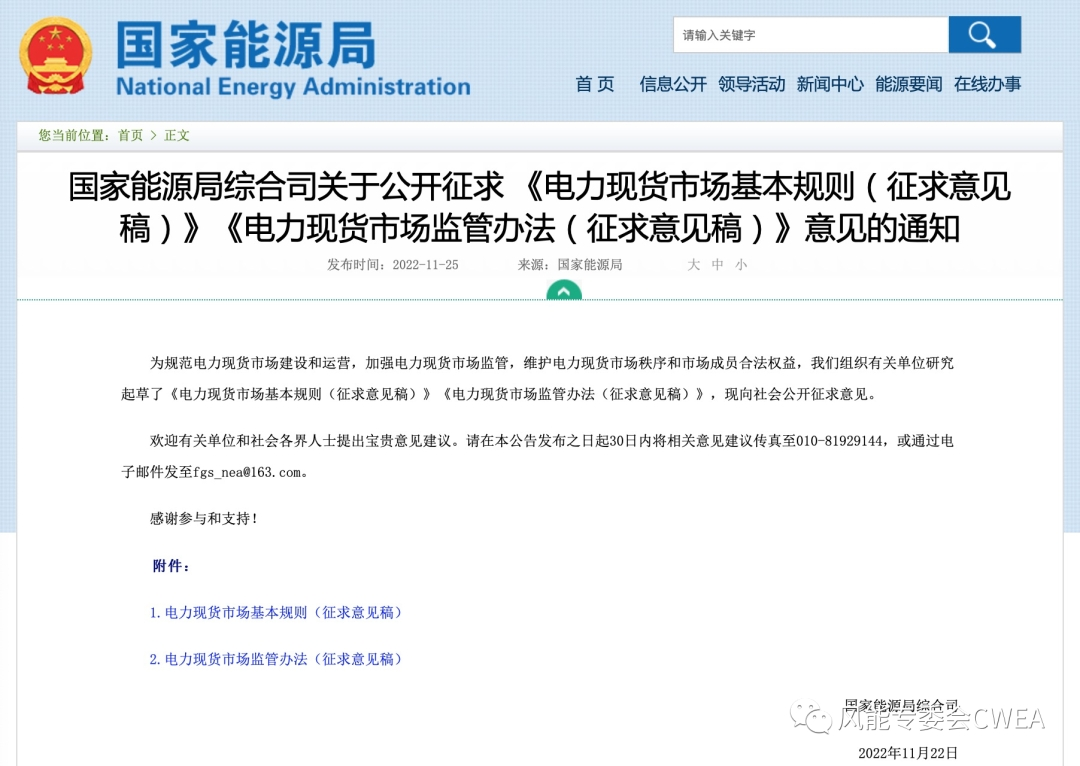This screenshot has width=1080, height=766.
Task: Select 能源要闻 in the navigation bar
Action: 908,84
